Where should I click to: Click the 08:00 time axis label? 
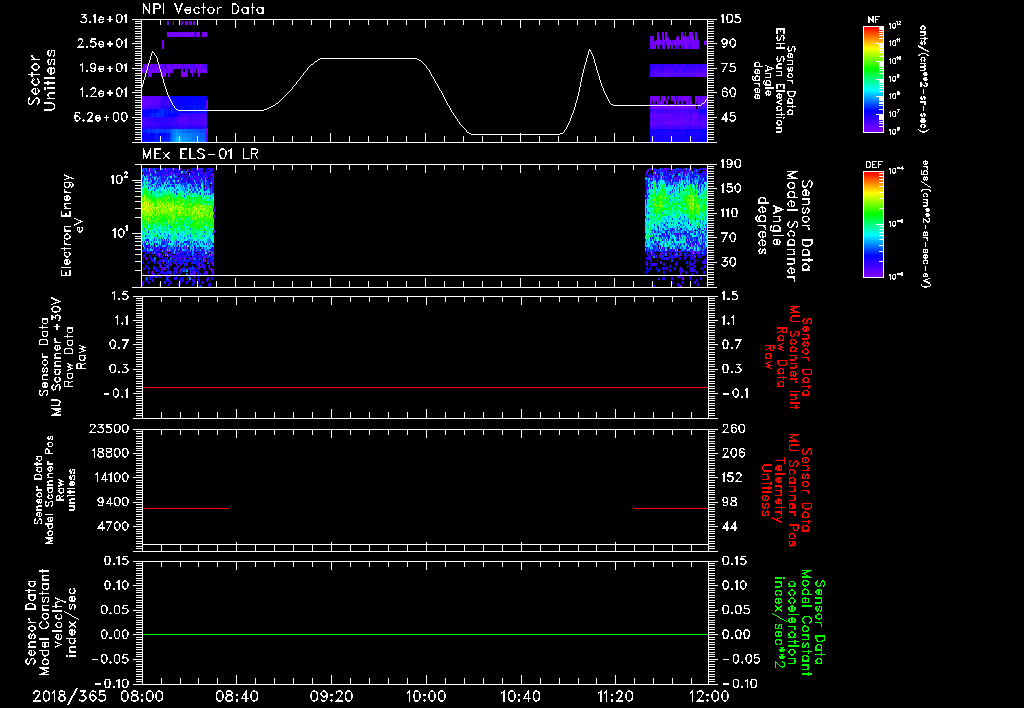click(142, 696)
